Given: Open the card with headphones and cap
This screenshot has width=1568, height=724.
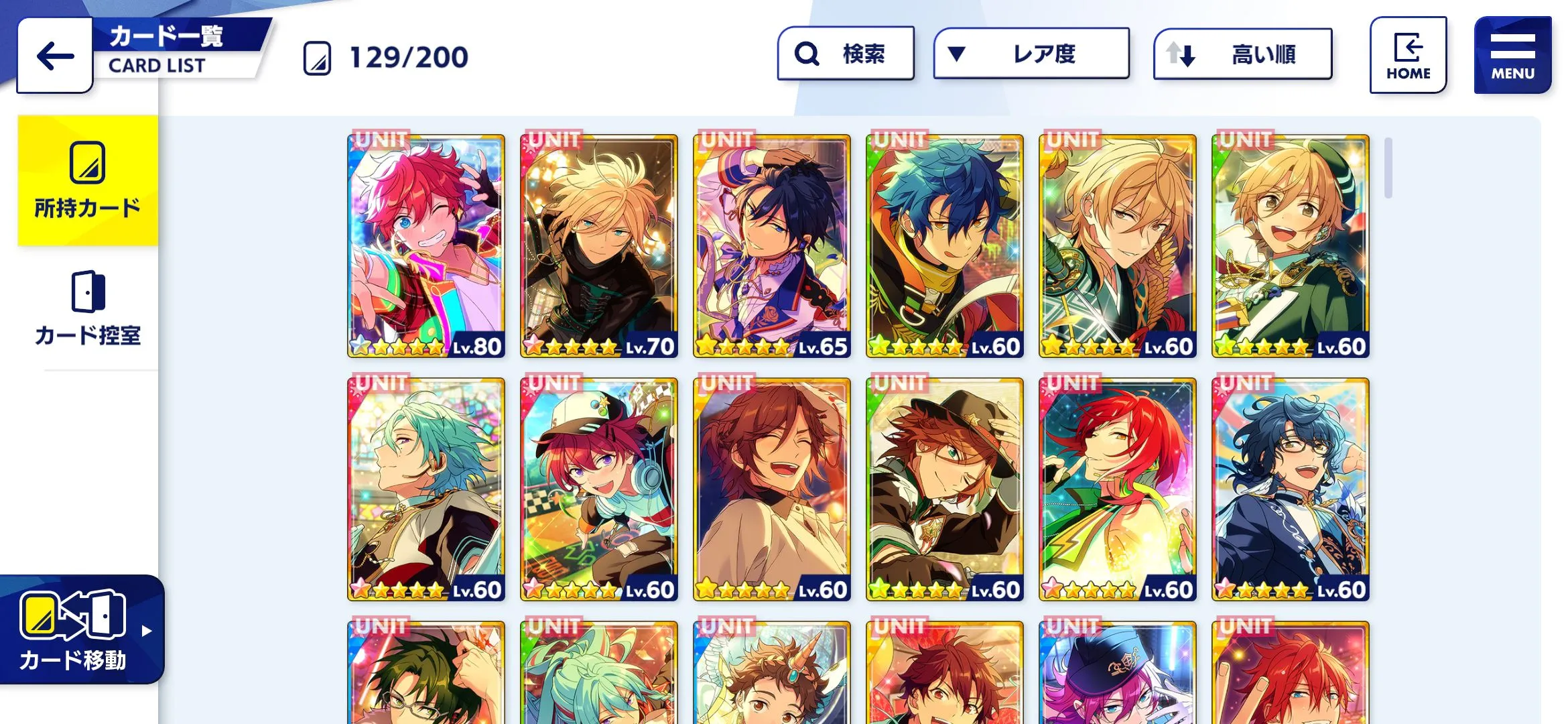Looking at the screenshot, I should 599,489.
